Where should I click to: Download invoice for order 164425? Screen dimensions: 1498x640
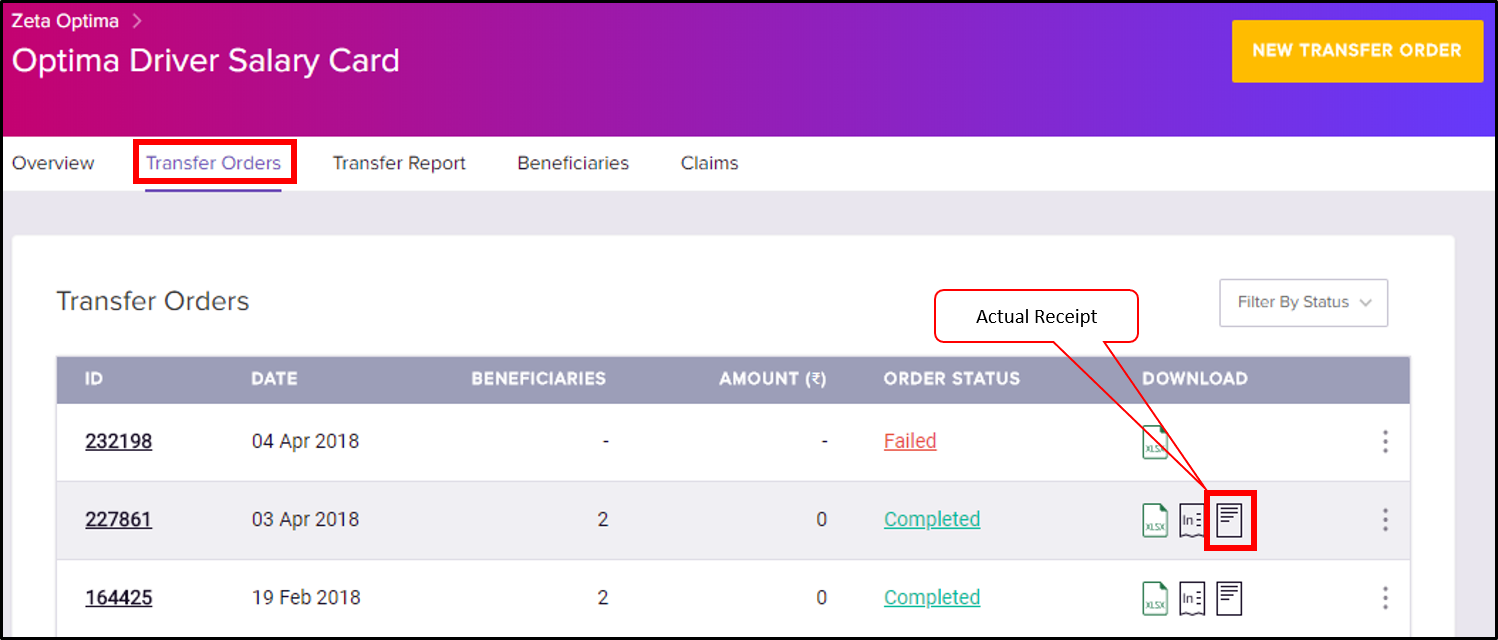point(1192,598)
